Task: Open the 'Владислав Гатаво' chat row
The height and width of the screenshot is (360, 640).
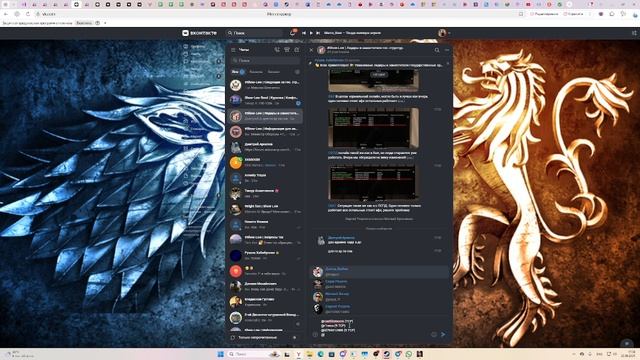Action: (265, 302)
